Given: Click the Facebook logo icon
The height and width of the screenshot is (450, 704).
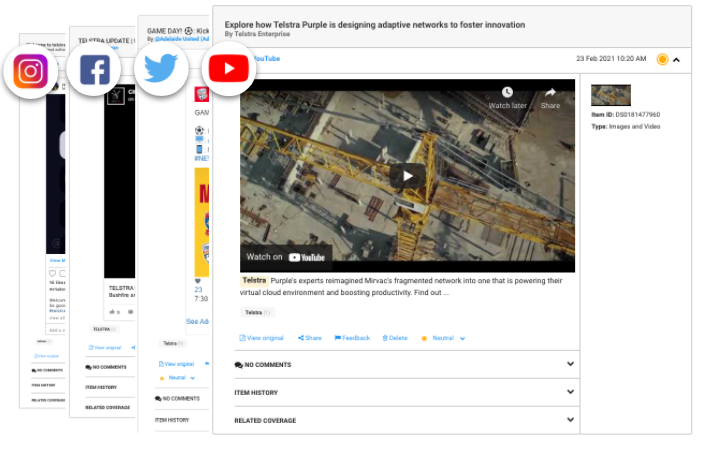Looking at the screenshot, I should coord(95,70).
